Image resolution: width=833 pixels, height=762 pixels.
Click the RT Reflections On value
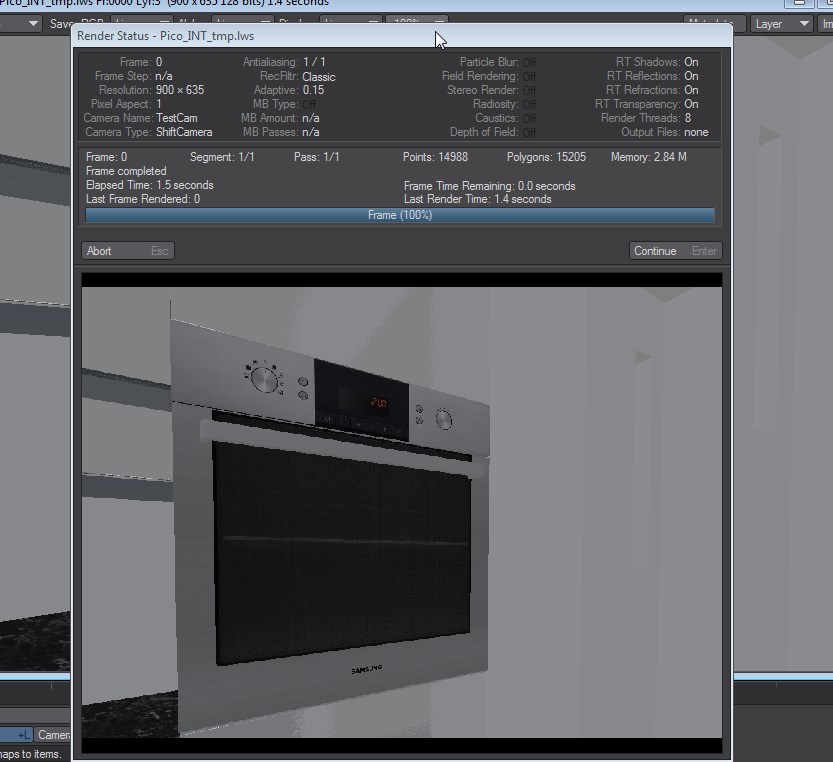pos(691,76)
